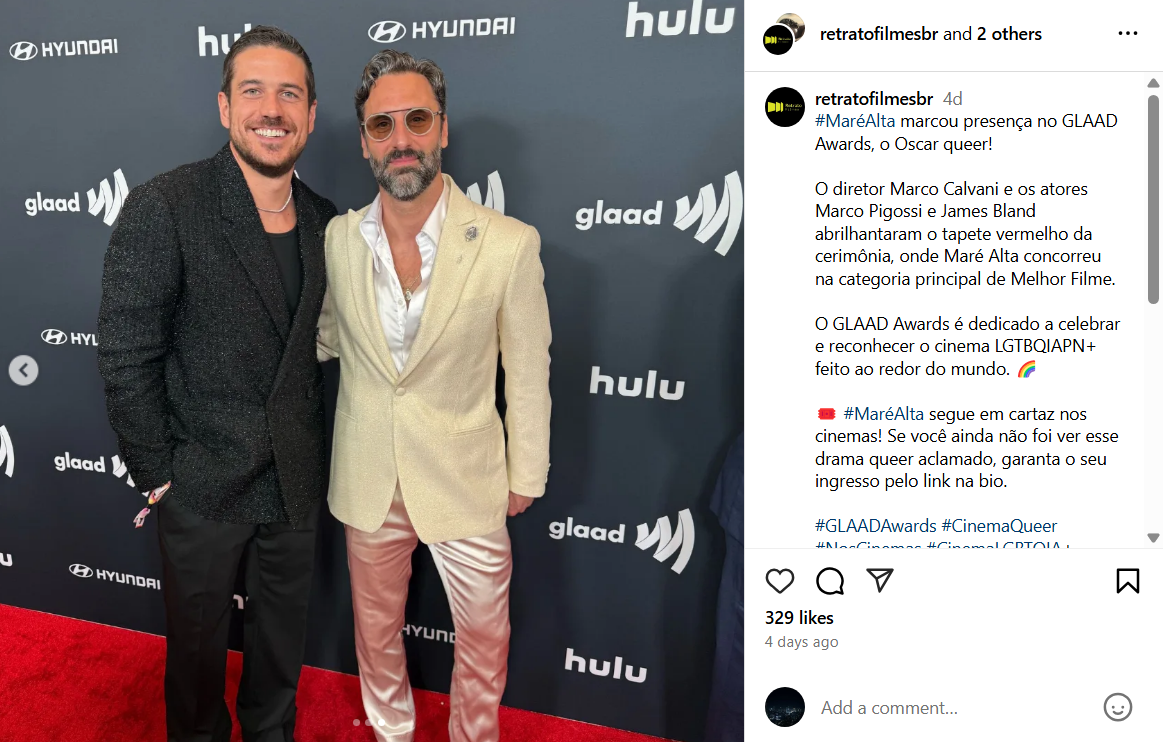Share the post with paper plane icon

click(x=880, y=580)
